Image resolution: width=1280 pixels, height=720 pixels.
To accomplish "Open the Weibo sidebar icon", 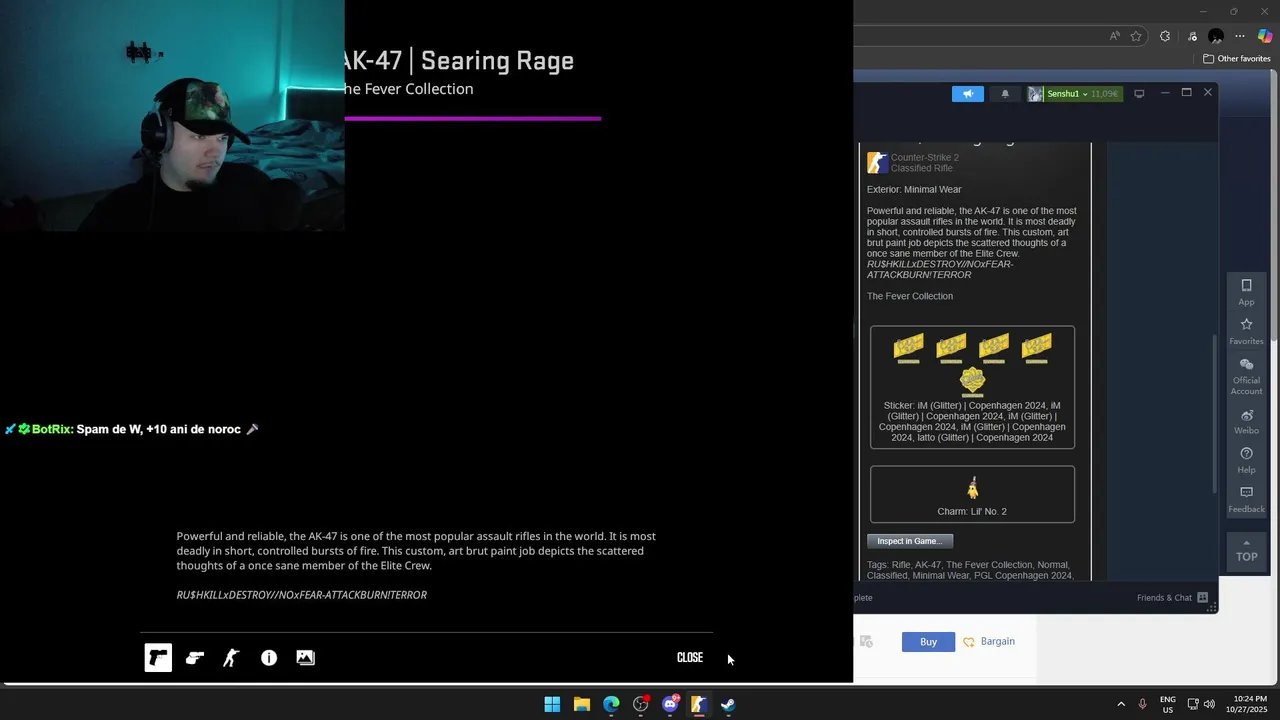I will pyautogui.click(x=1246, y=421).
